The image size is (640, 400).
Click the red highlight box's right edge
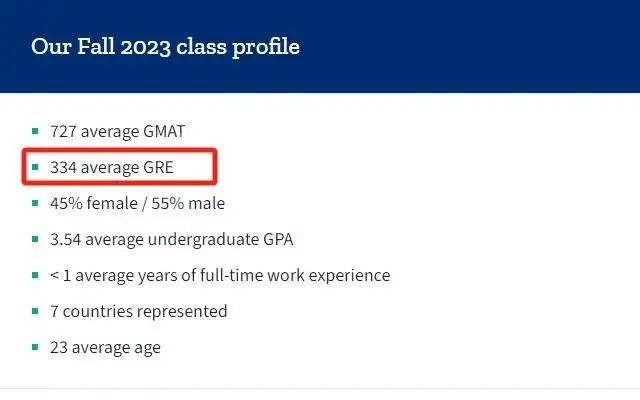pyautogui.click(x=214, y=168)
